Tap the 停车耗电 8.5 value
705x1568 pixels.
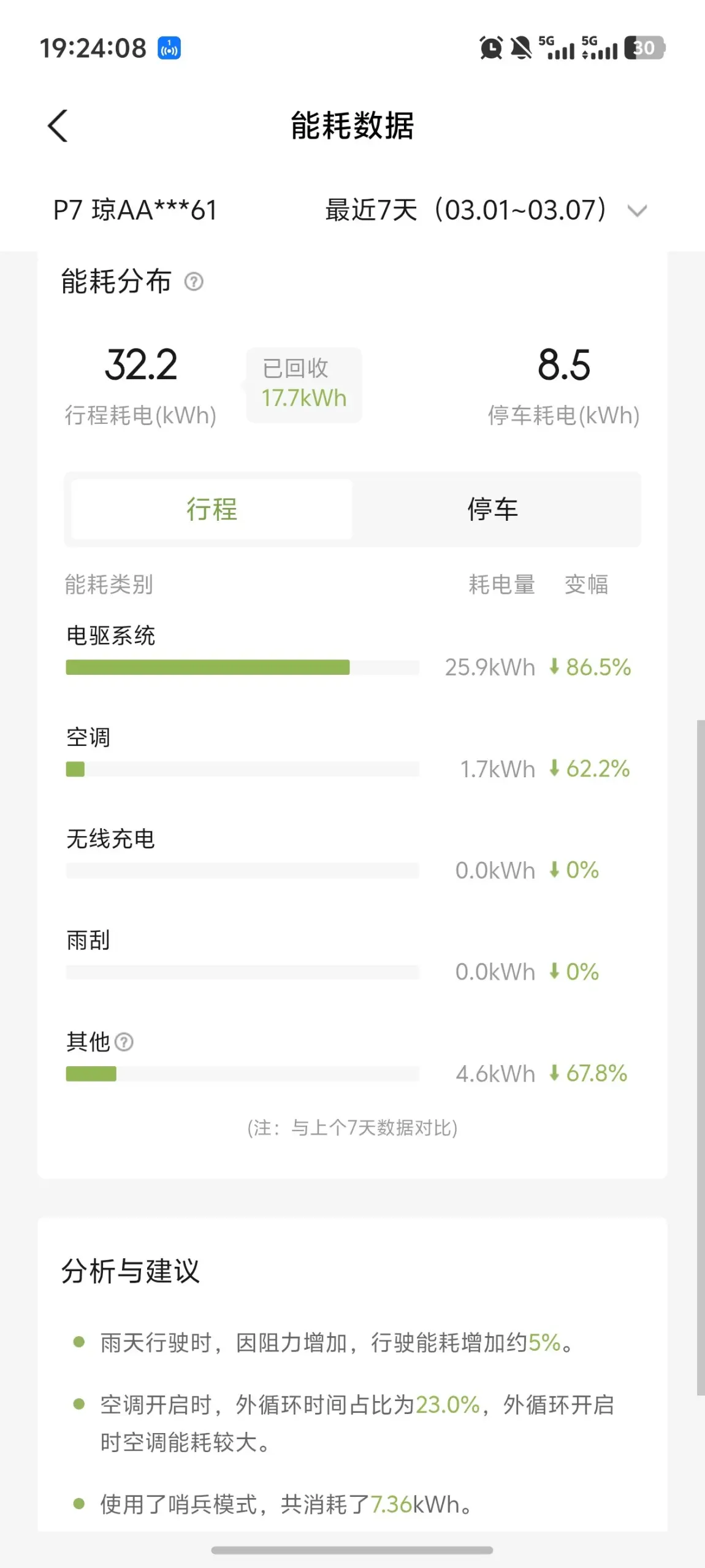click(563, 366)
